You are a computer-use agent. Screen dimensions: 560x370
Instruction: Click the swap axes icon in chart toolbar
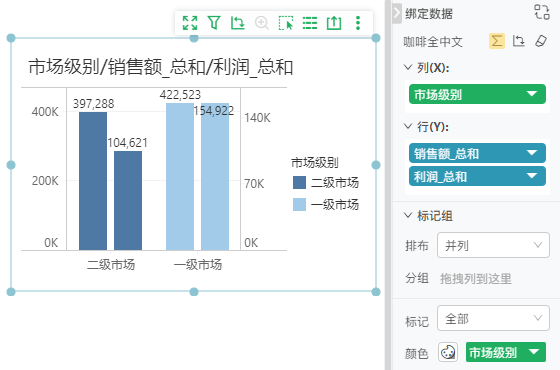[238, 23]
